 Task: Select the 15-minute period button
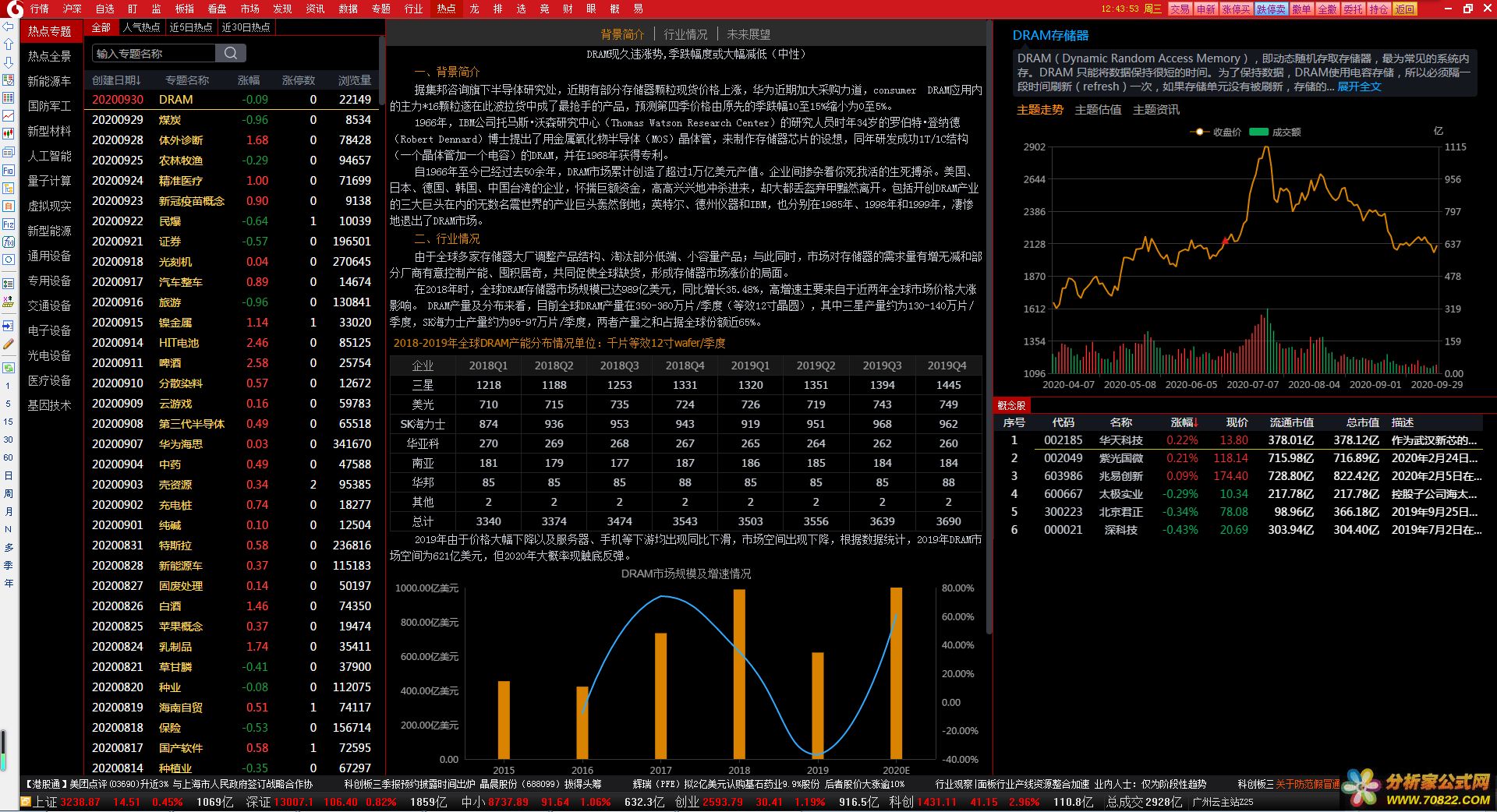click(x=9, y=422)
